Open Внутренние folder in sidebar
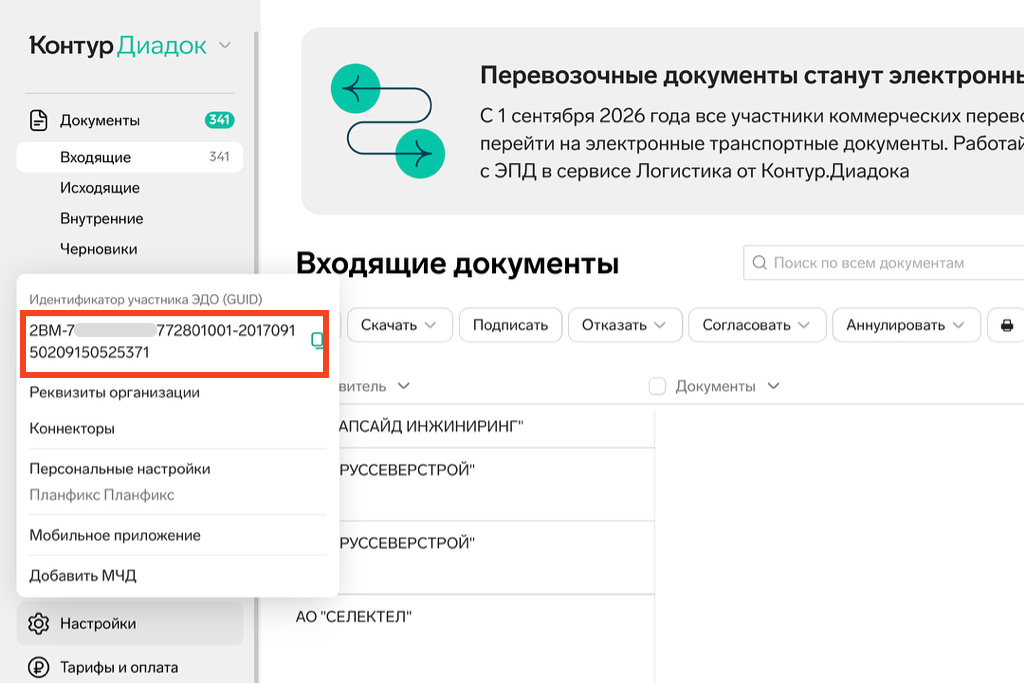Viewport: 1024px width, 683px height. (102, 219)
